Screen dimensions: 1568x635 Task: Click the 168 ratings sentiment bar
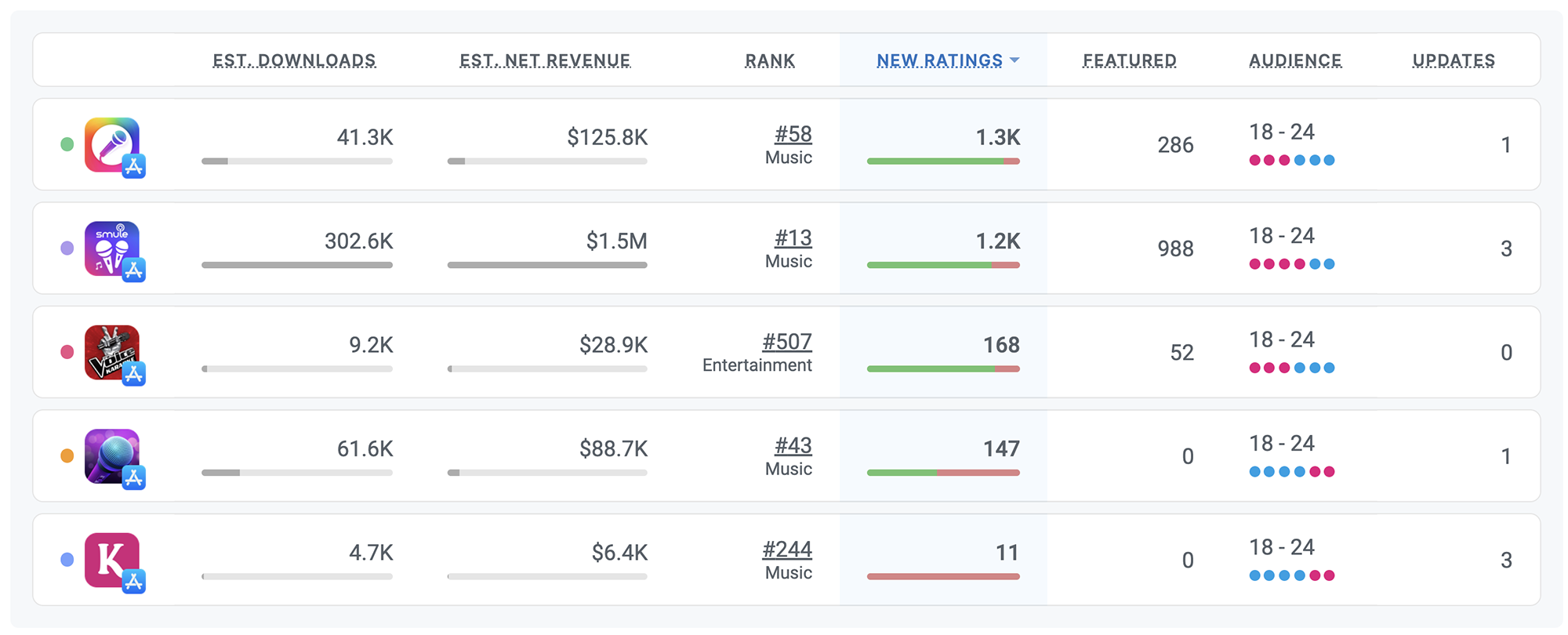point(943,368)
